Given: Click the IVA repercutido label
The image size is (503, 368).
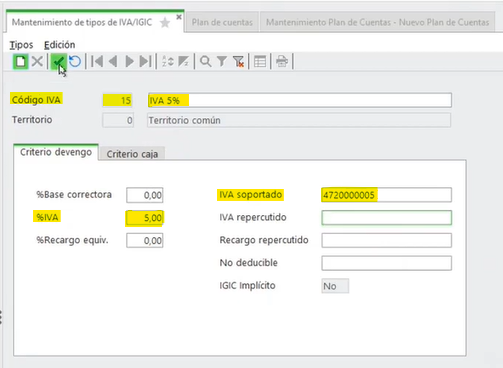Looking at the screenshot, I should 253,217.
